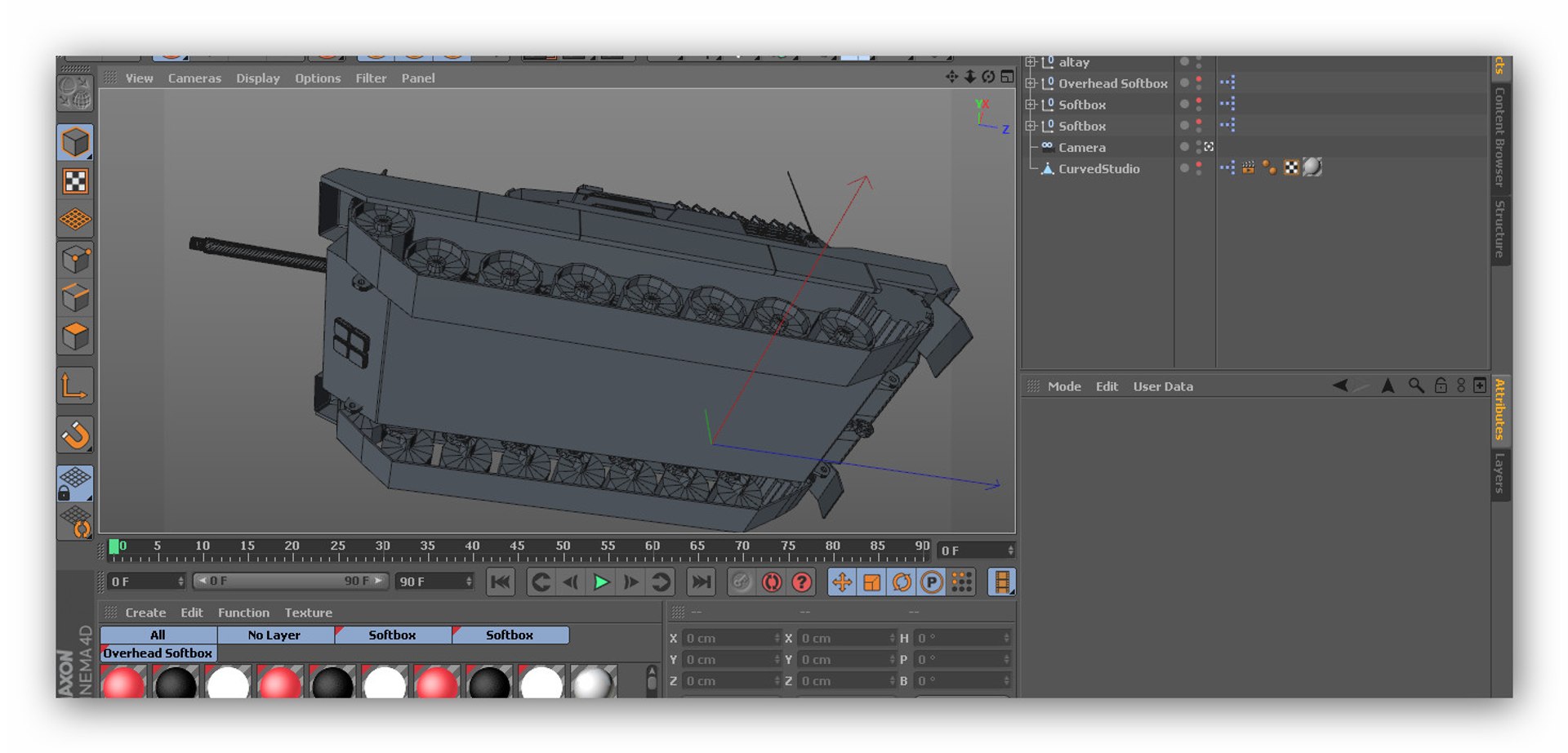Viewport: 1568px width, 753px height.
Task: Open the timeline film strip icon
Action: tap(1001, 582)
